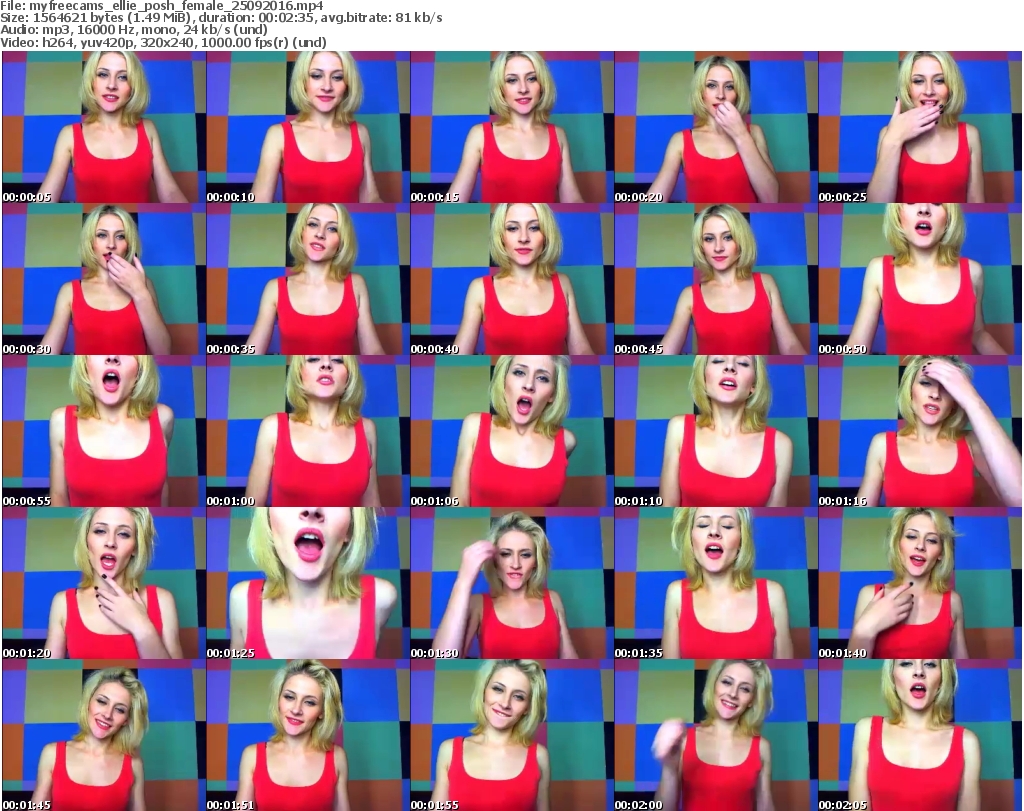Select the thumbnail at timestamp 00:01:20
Screen dimensions: 1024x811
[x=103, y=583]
